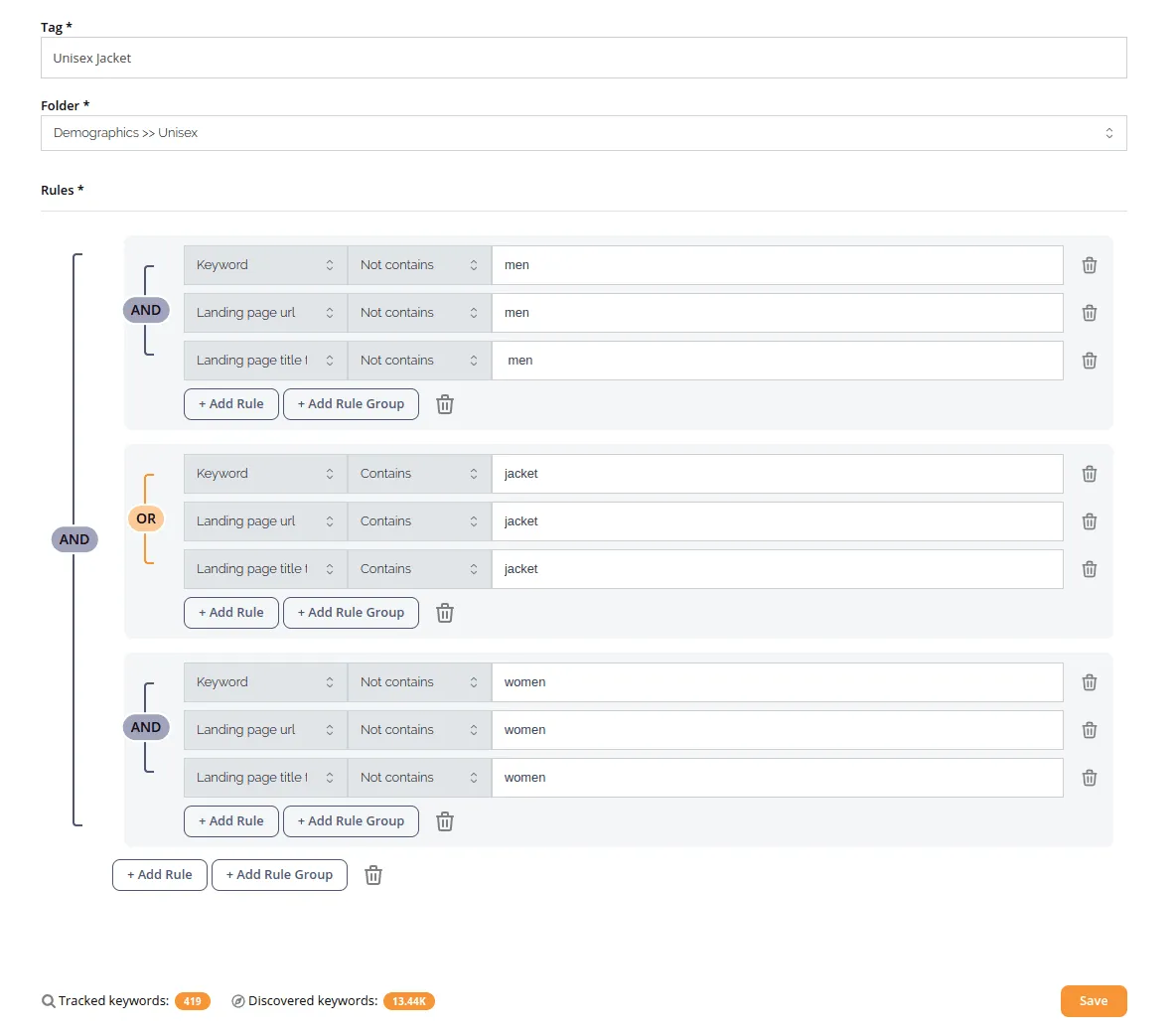Viewport: 1176px width, 1032px height.
Task: Delete the Landing page url 'jacket' rule
Action: pos(1089,521)
